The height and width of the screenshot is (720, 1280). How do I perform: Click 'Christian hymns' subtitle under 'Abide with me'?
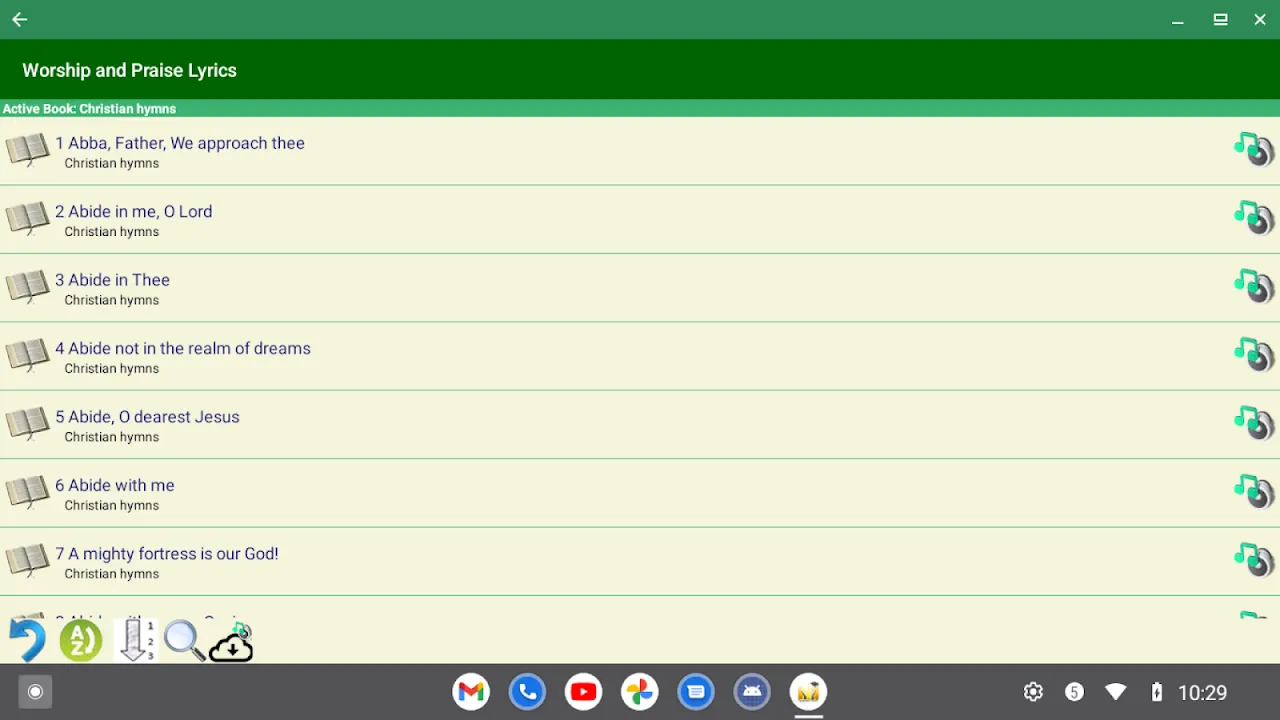[x=112, y=505]
